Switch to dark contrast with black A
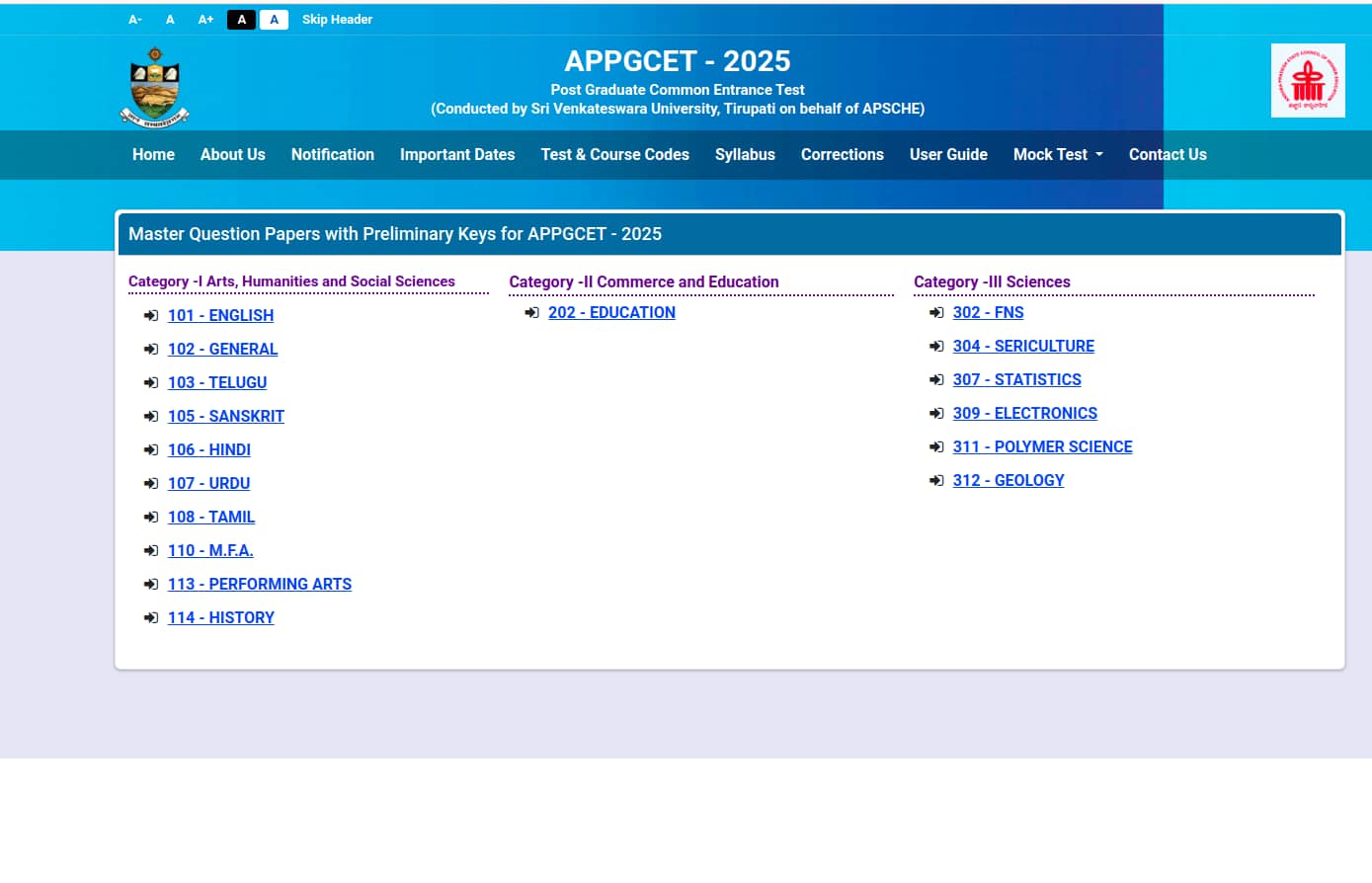 click(241, 20)
